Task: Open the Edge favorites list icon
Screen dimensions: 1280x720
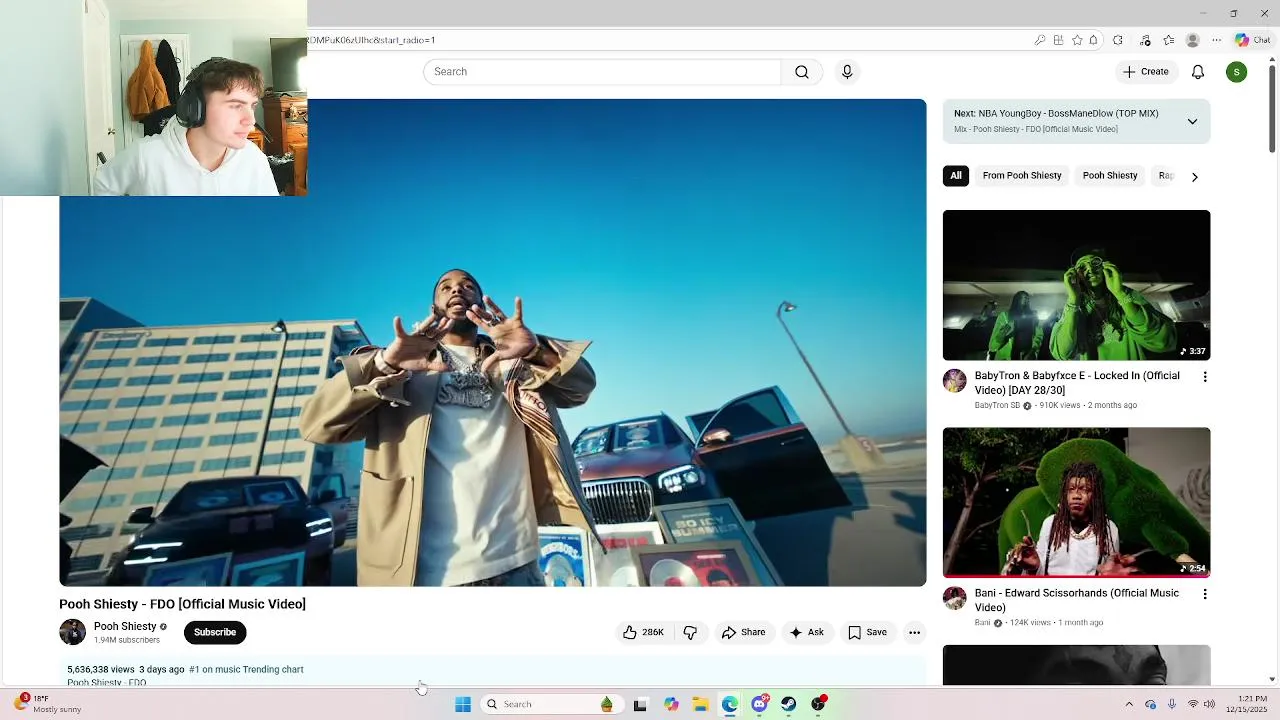Action: 1168,40
